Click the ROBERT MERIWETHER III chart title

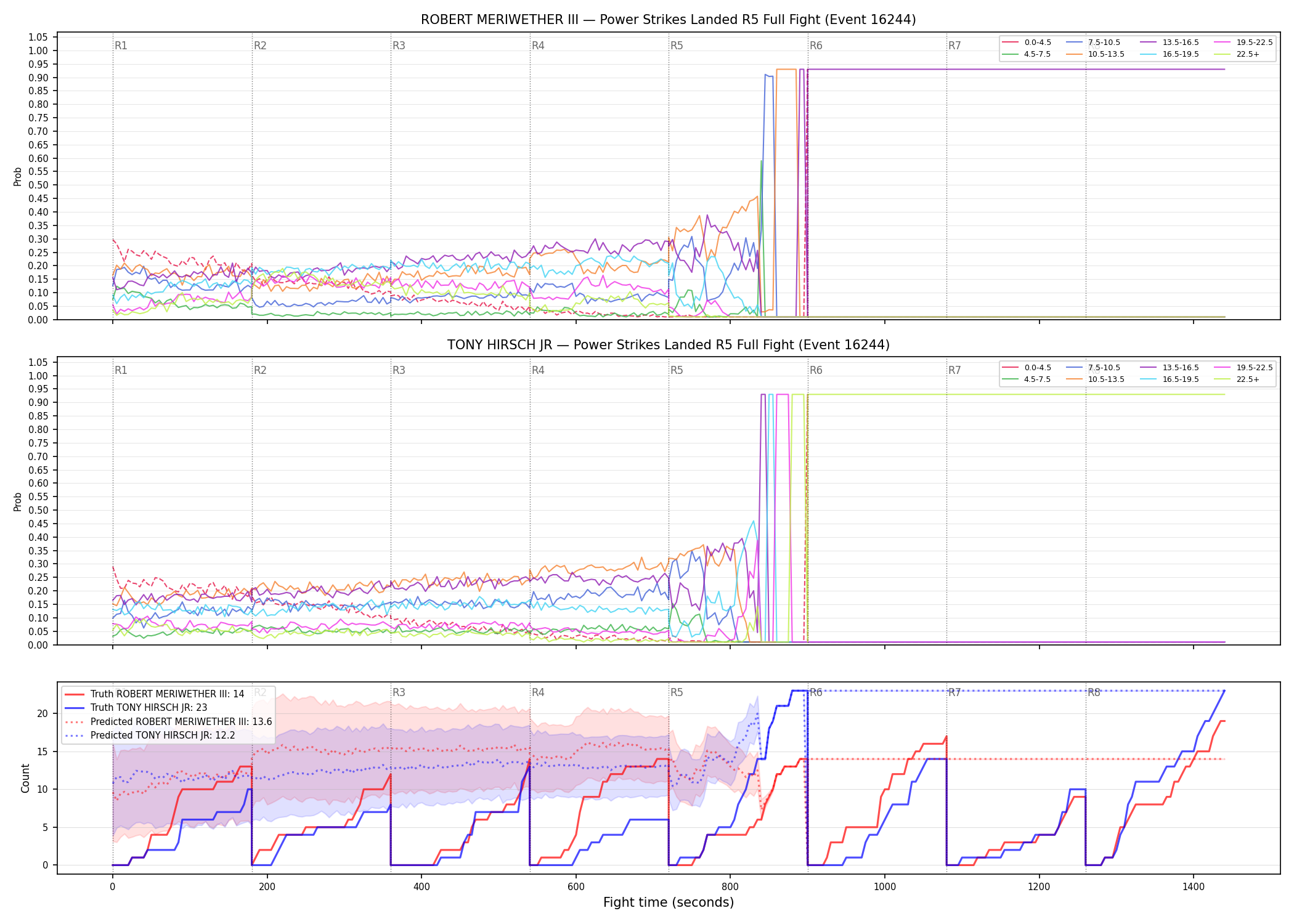click(669, 20)
